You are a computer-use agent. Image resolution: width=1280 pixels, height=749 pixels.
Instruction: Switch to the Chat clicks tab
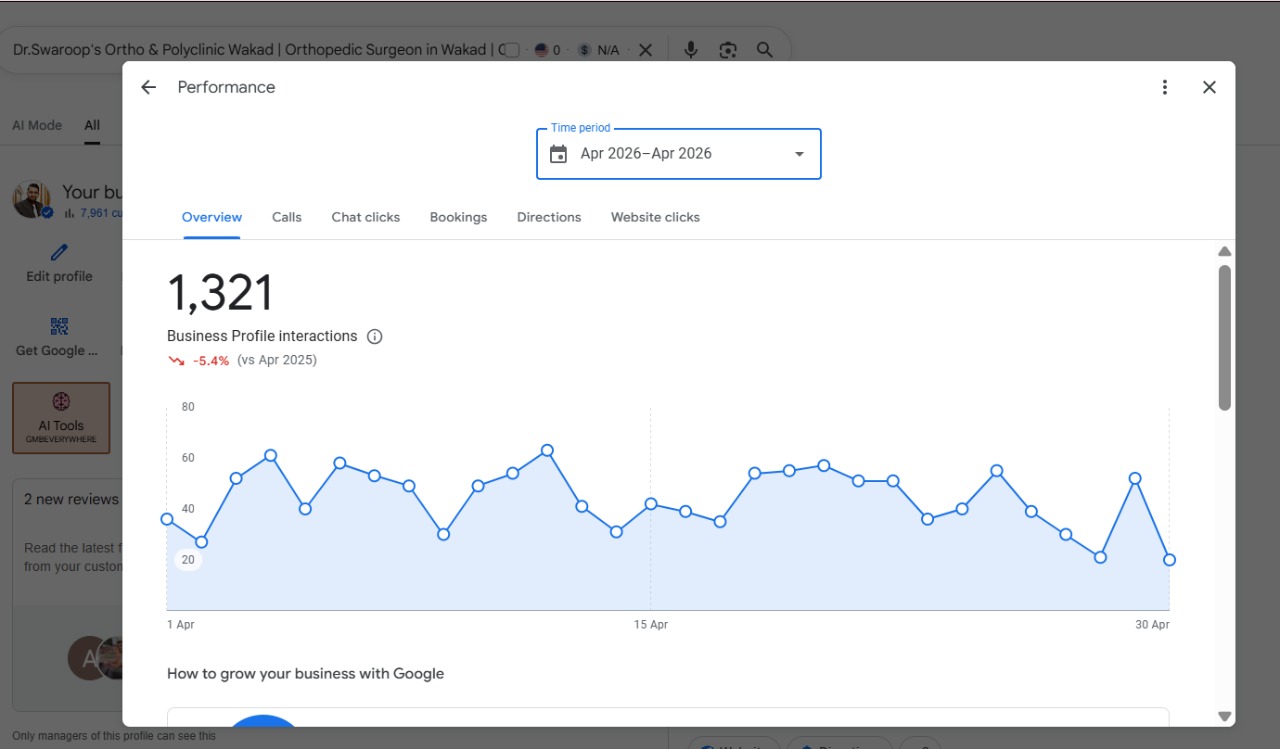[366, 217]
